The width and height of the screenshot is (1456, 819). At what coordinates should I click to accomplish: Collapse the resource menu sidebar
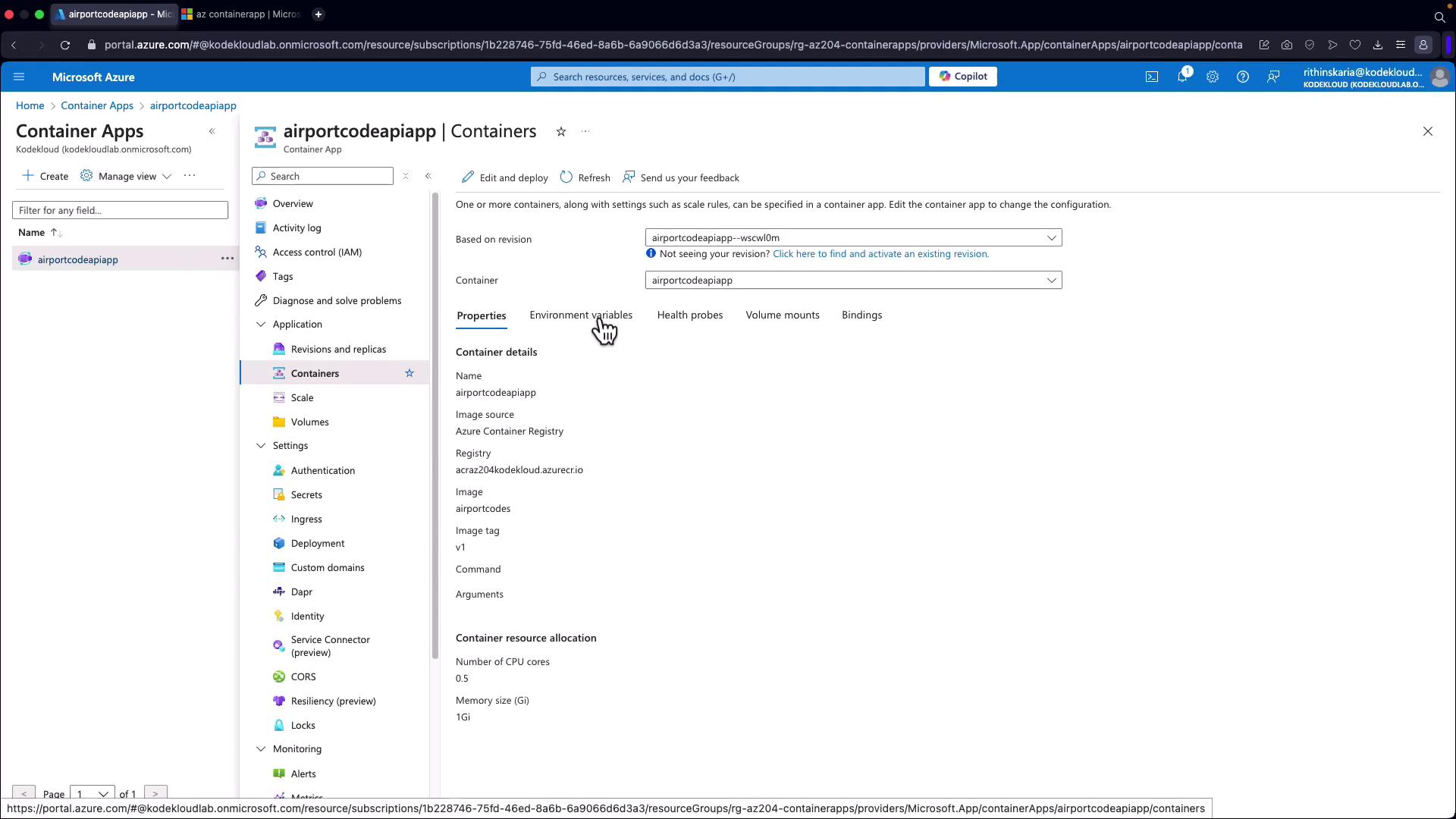point(428,176)
